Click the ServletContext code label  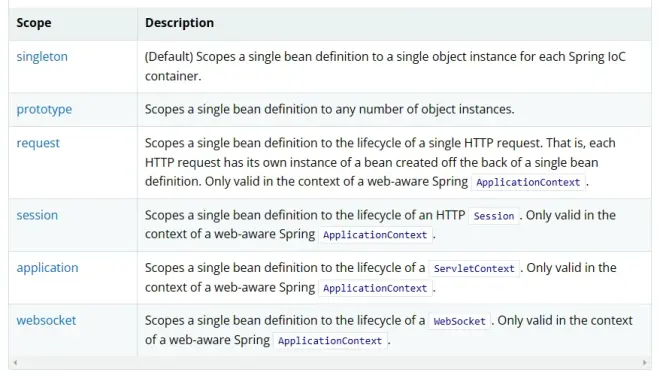click(x=474, y=269)
